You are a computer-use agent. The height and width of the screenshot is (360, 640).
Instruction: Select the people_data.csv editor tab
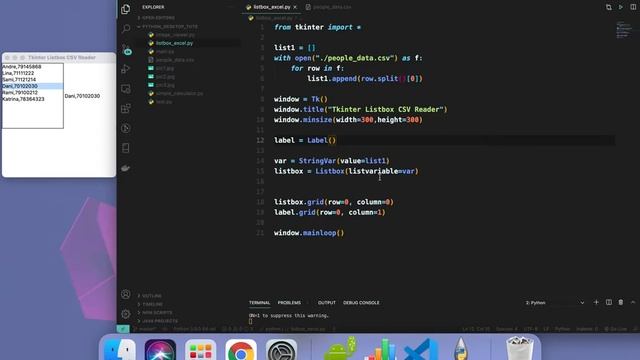pos(329,7)
